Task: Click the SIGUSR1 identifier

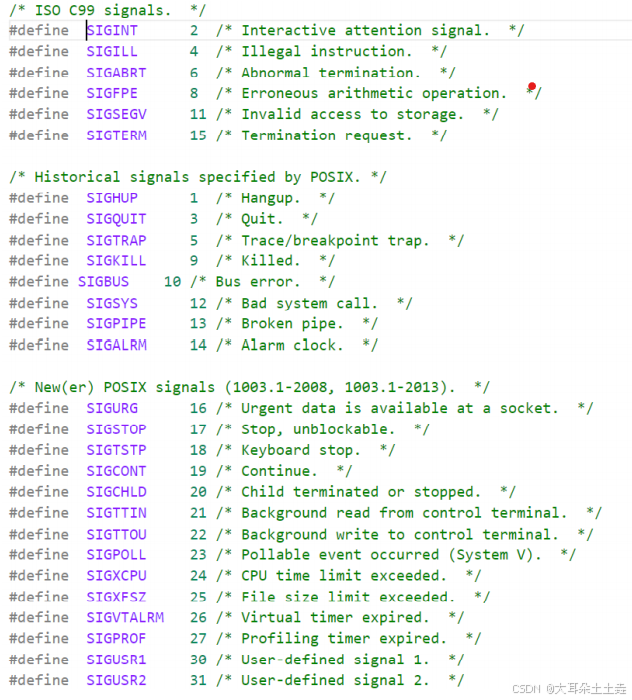Action: pos(116,660)
